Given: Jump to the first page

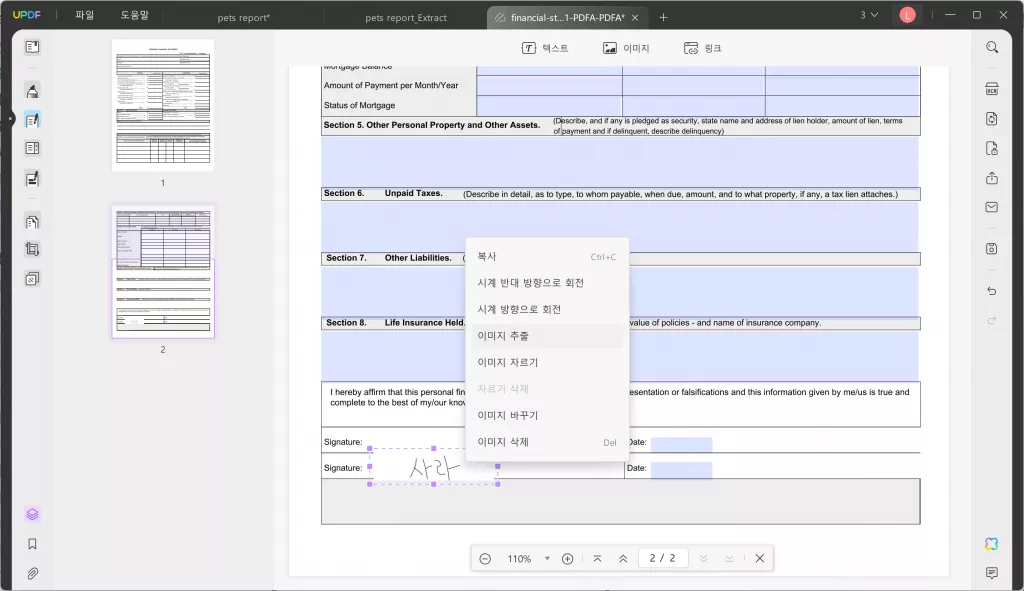Looking at the screenshot, I should coord(598,559).
